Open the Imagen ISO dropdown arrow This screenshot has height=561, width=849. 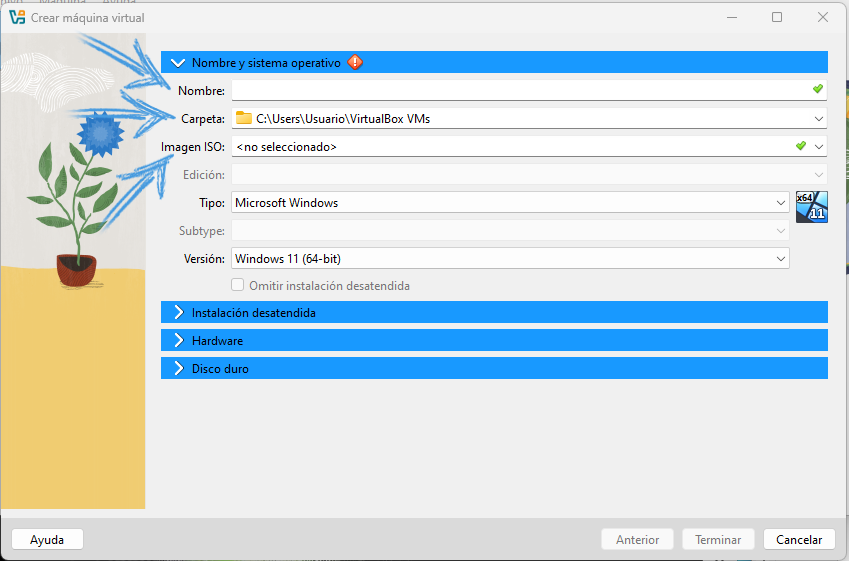point(819,147)
